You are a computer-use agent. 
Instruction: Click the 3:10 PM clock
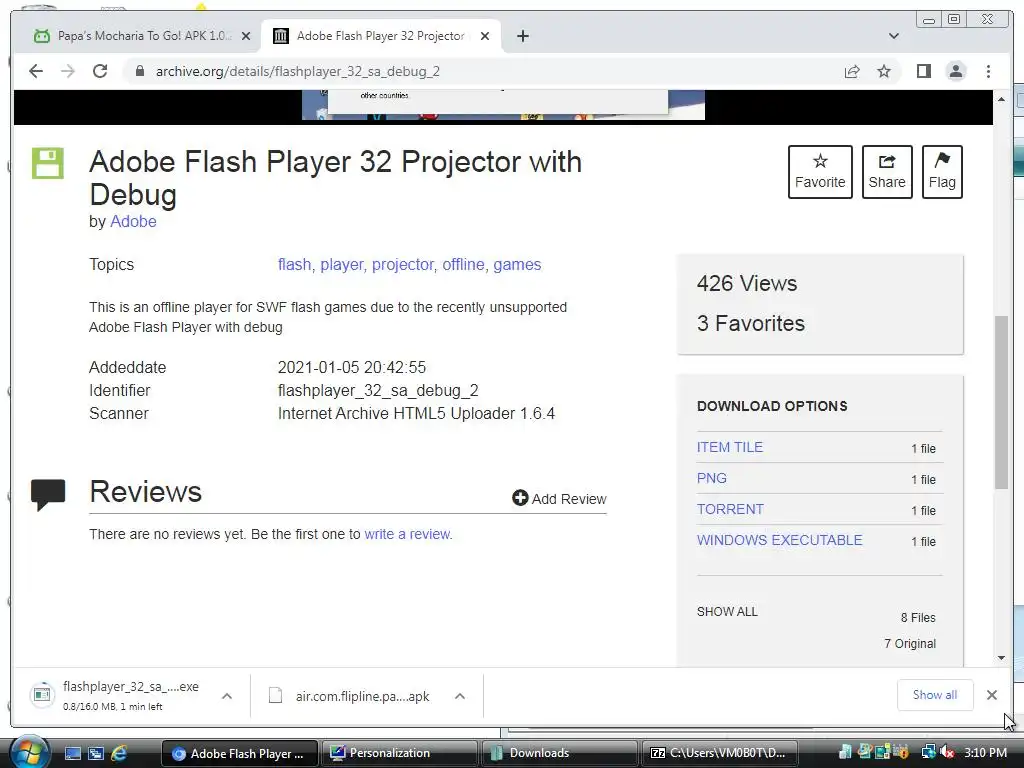pos(985,753)
